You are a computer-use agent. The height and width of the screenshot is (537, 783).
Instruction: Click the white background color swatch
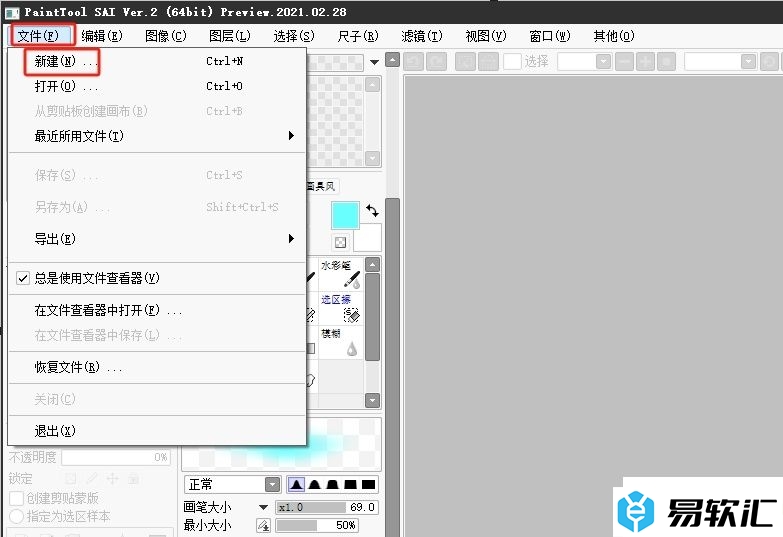(368, 238)
